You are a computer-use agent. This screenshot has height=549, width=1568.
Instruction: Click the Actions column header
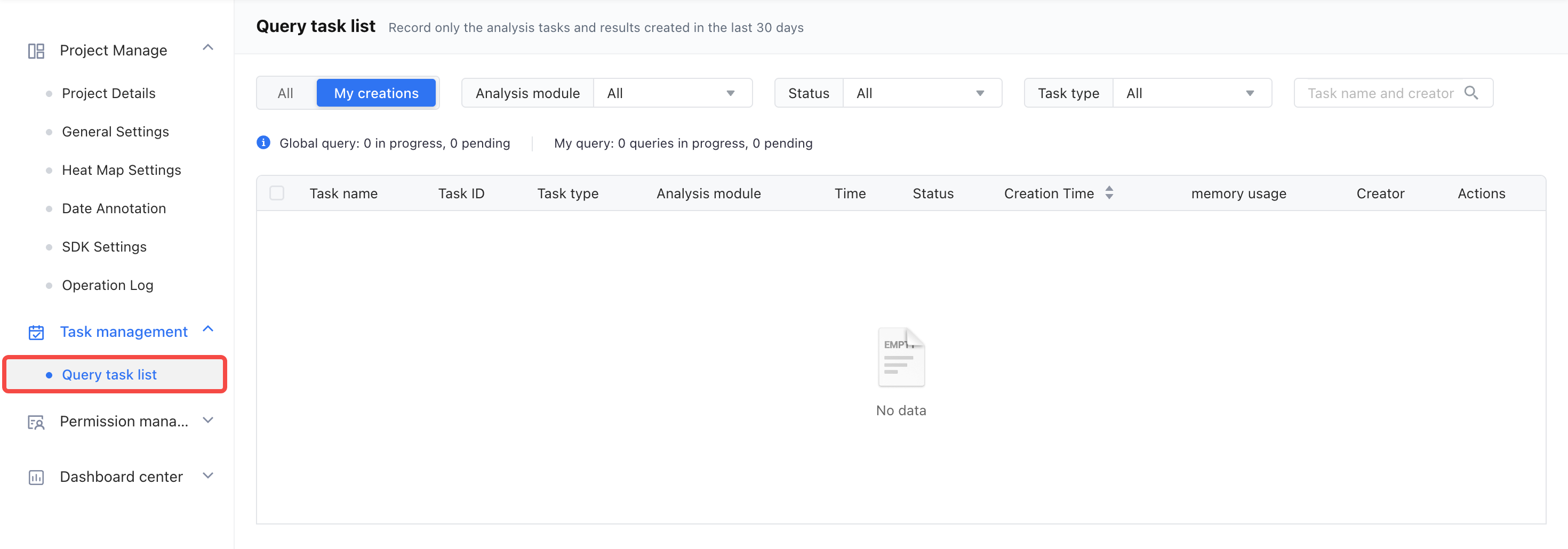[x=1481, y=193]
